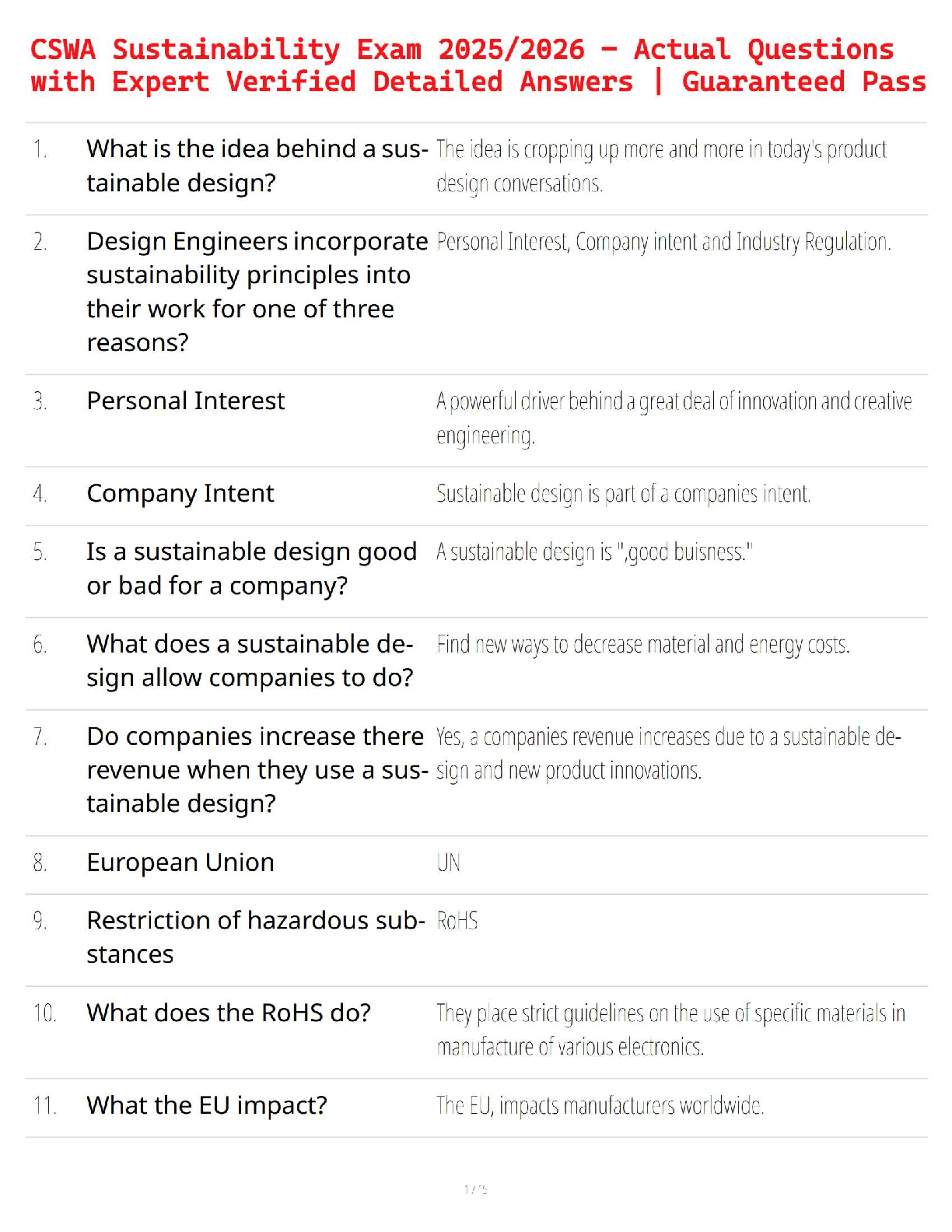
Task: Click answer "Find new ways to decrease material"
Action: pos(642,645)
